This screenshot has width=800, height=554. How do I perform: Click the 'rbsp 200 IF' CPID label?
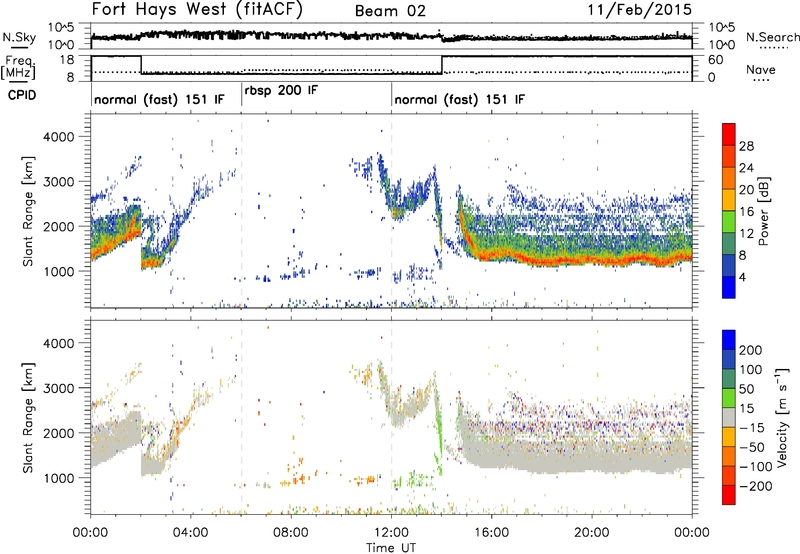(281, 91)
